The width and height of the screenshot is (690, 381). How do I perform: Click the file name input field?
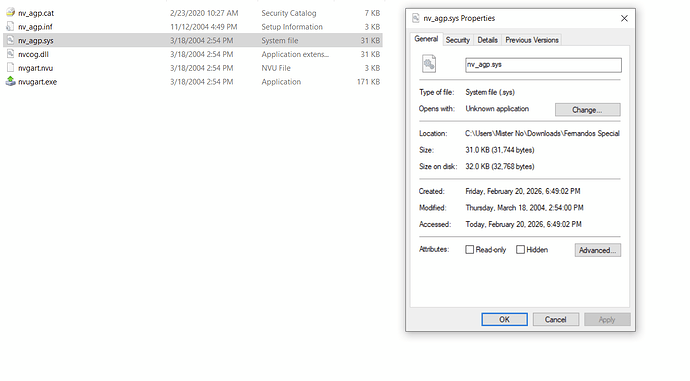click(x=543, y=65)
